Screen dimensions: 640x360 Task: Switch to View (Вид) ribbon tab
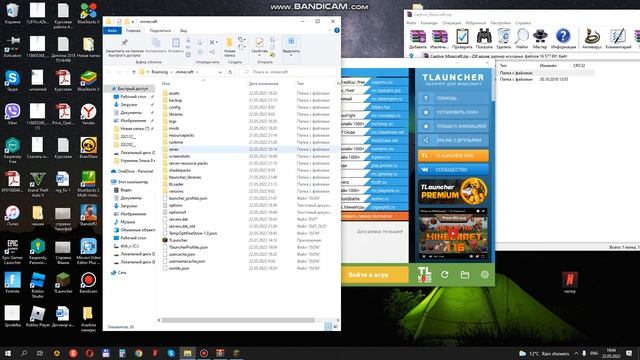tap(184, 31)
